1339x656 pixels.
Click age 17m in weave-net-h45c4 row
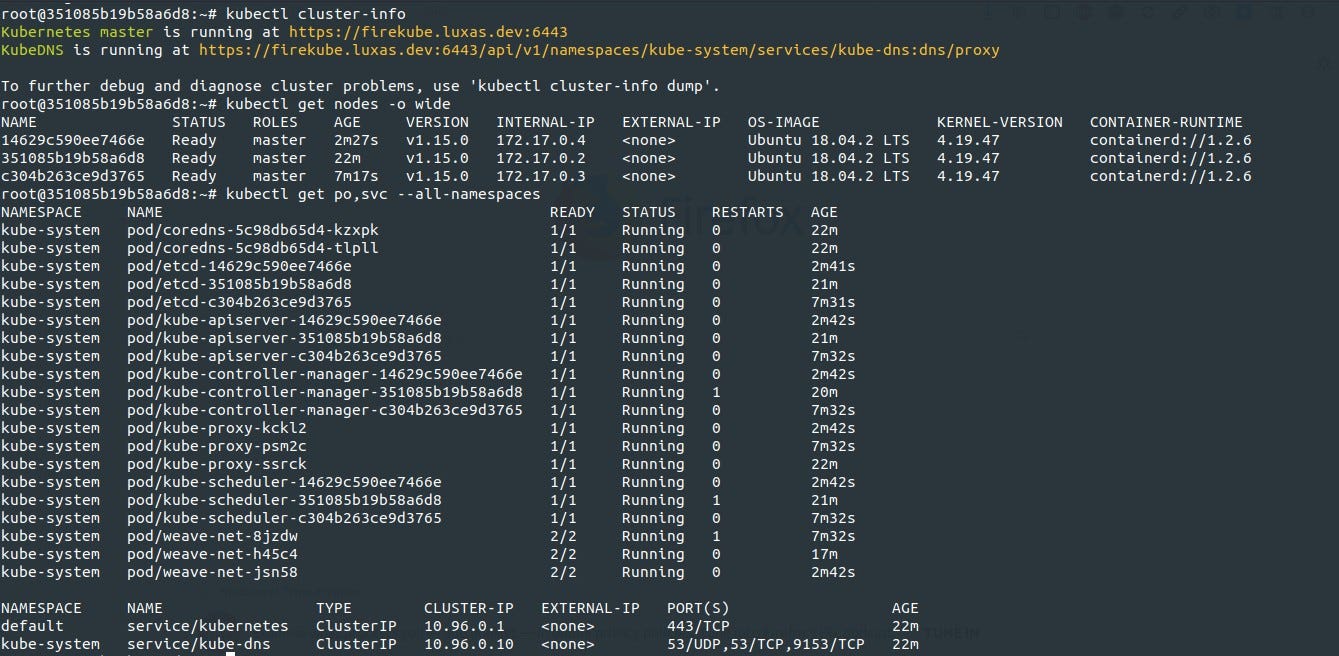825,554
